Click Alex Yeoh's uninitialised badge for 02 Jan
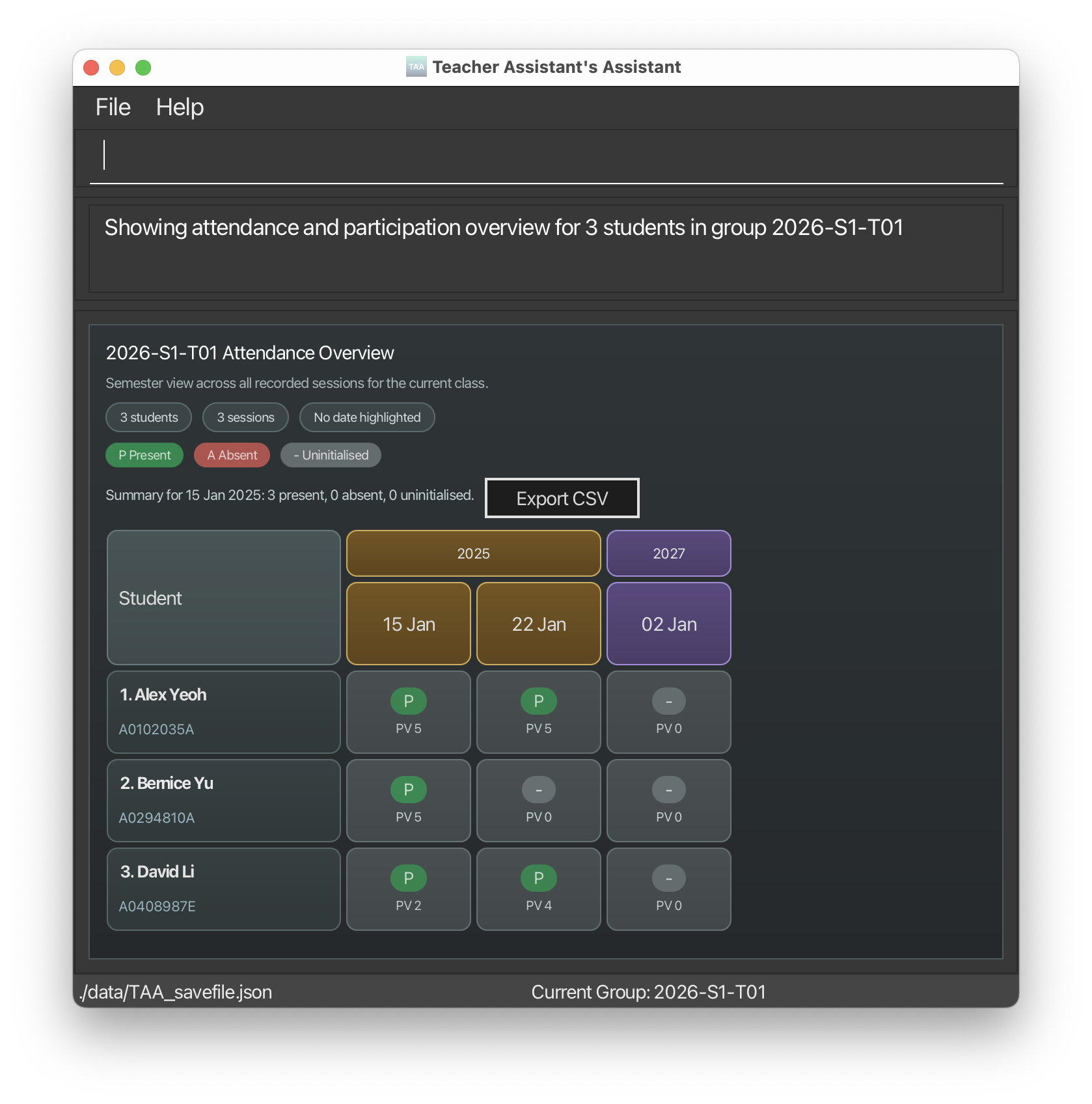The image size is (1092, 1104). coord(668,701)
